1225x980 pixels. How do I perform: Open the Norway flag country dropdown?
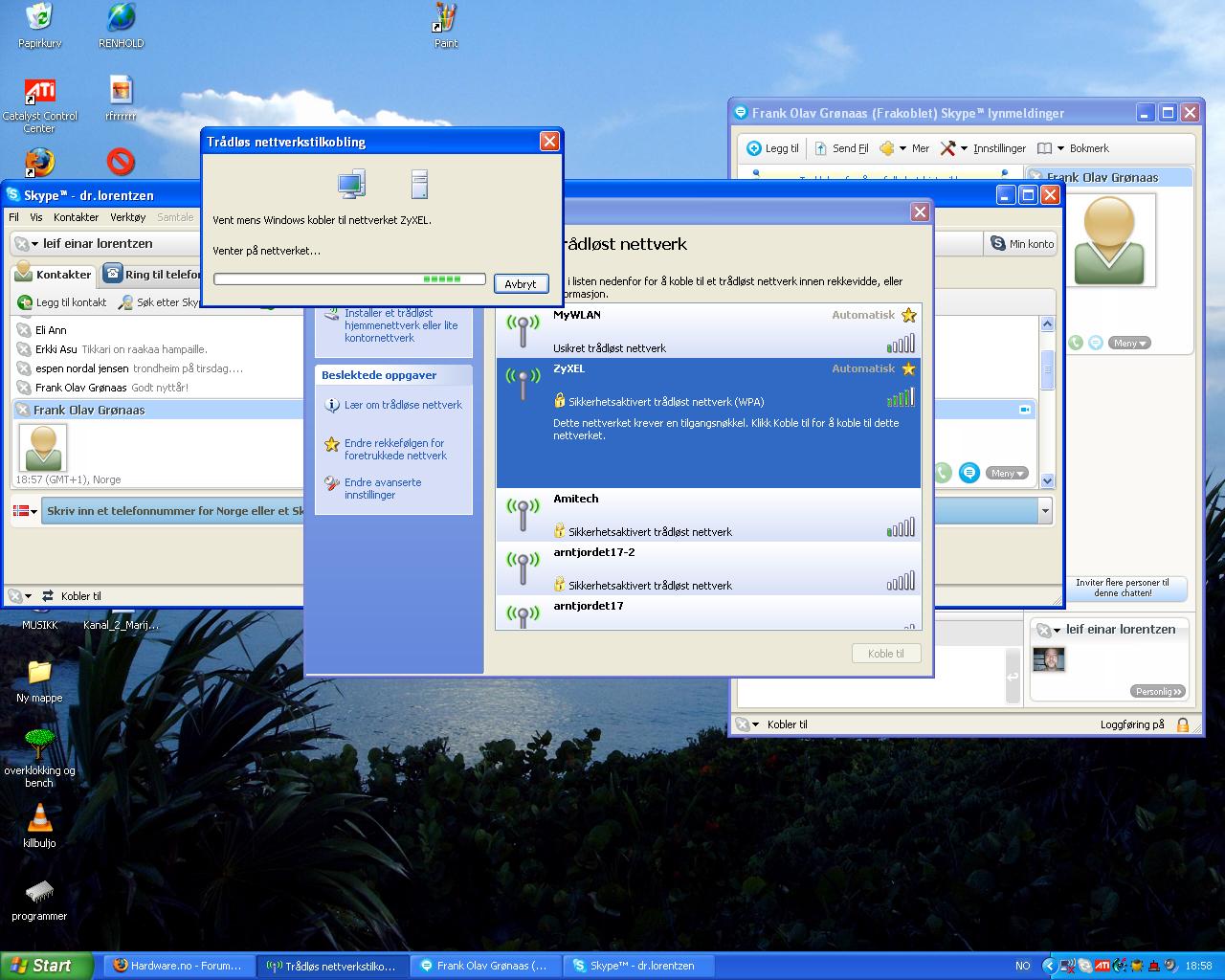(25, 511)
